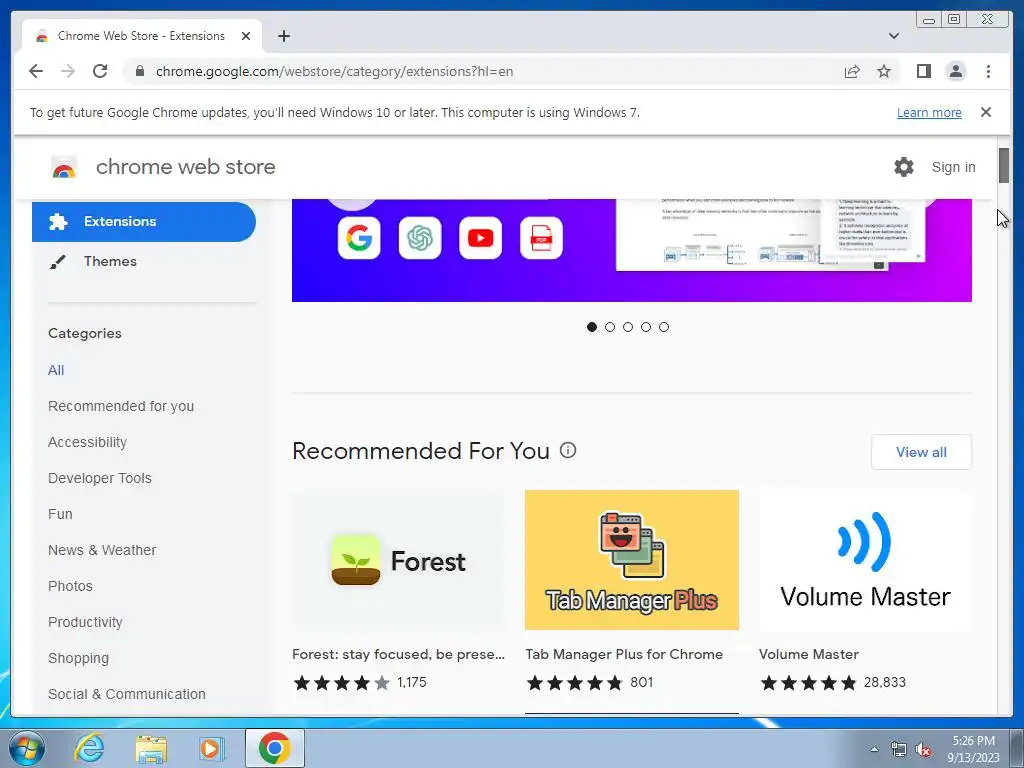Jump to the third carousel slide dot
The height and width of the screenshot is (768, 1024).
[628, 327]
